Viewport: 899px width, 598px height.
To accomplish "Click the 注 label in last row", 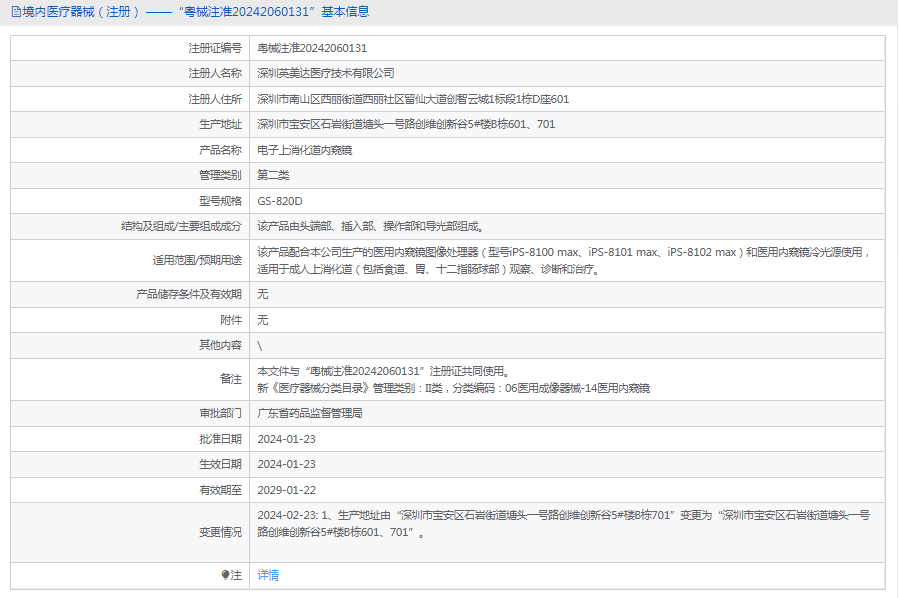I will [x=236, y=575].
